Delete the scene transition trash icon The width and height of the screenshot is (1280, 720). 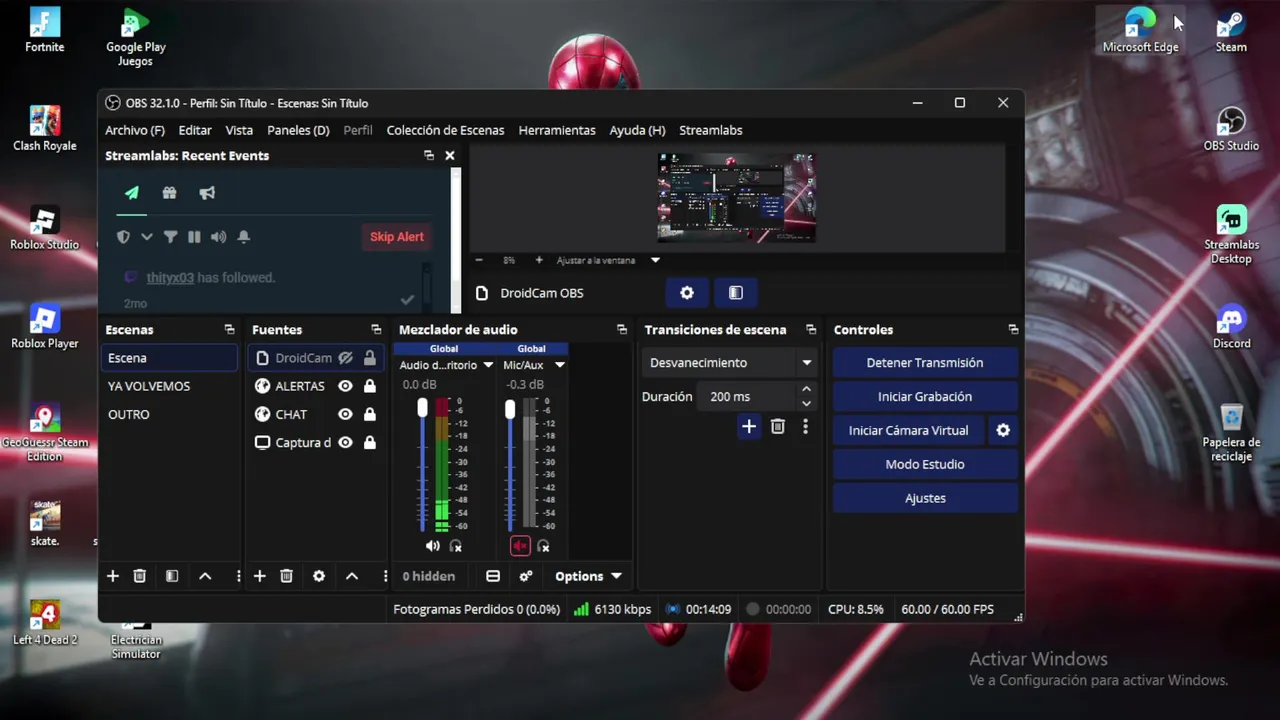click(778, 427)
